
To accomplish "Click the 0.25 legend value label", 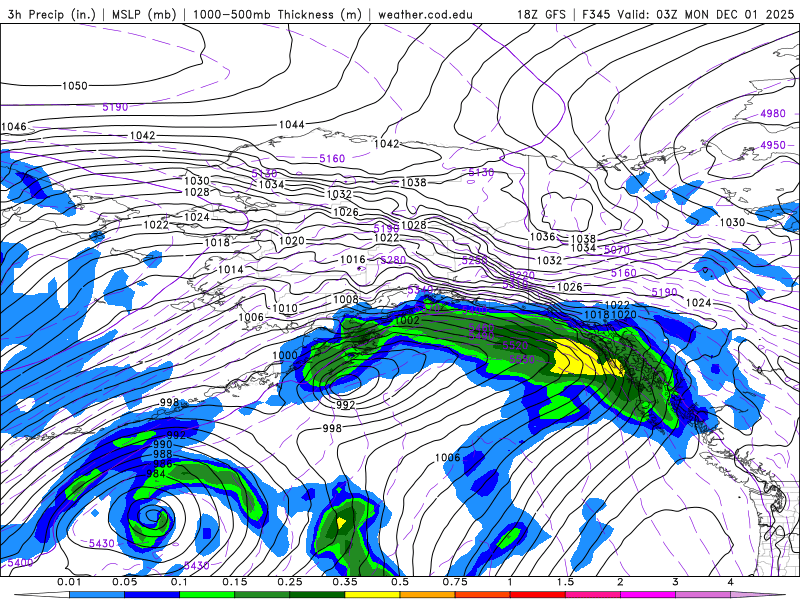I will point(290,582).
